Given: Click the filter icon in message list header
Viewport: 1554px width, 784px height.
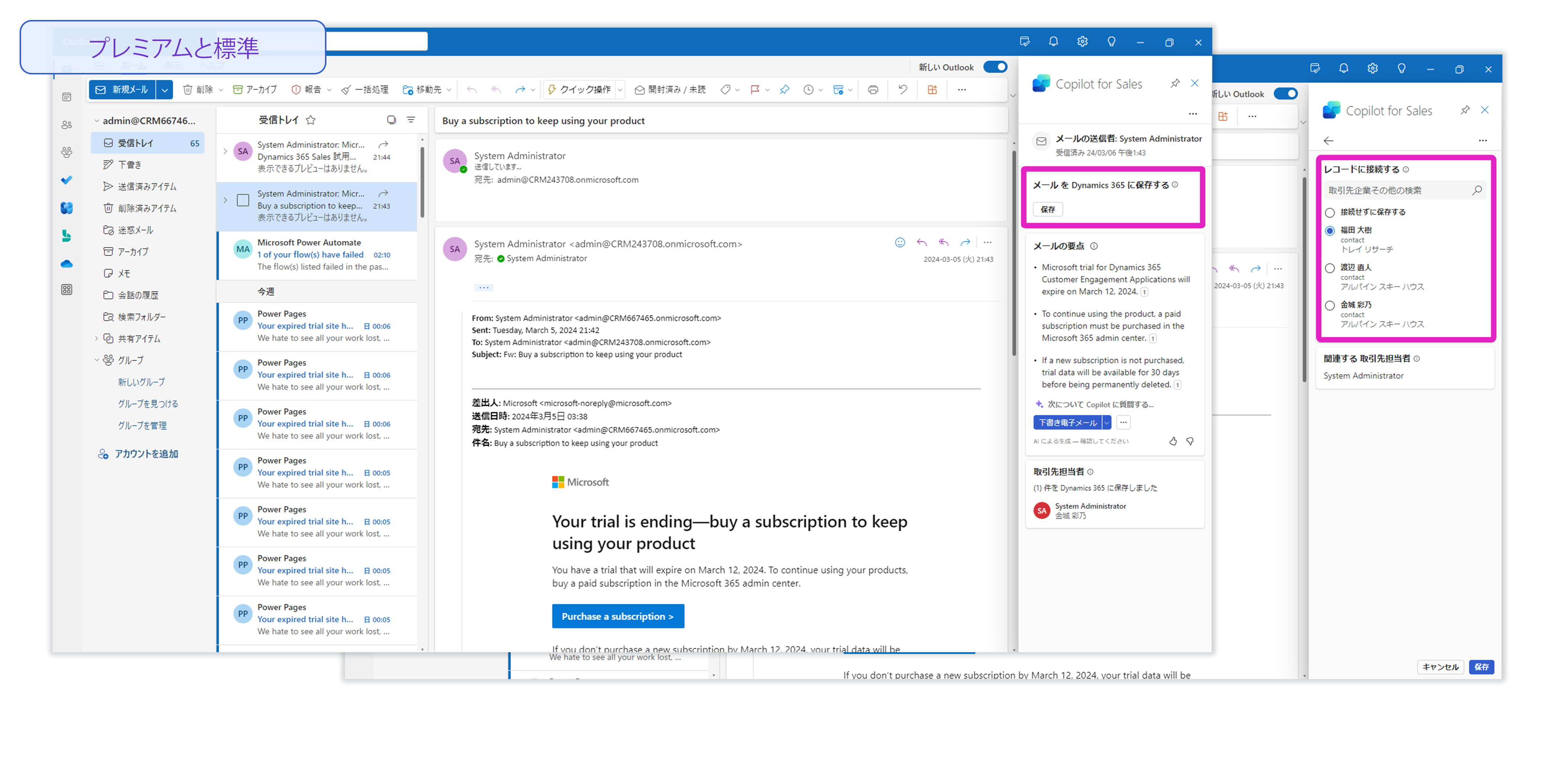Looking at the screenshot, I should click(411, 120).
